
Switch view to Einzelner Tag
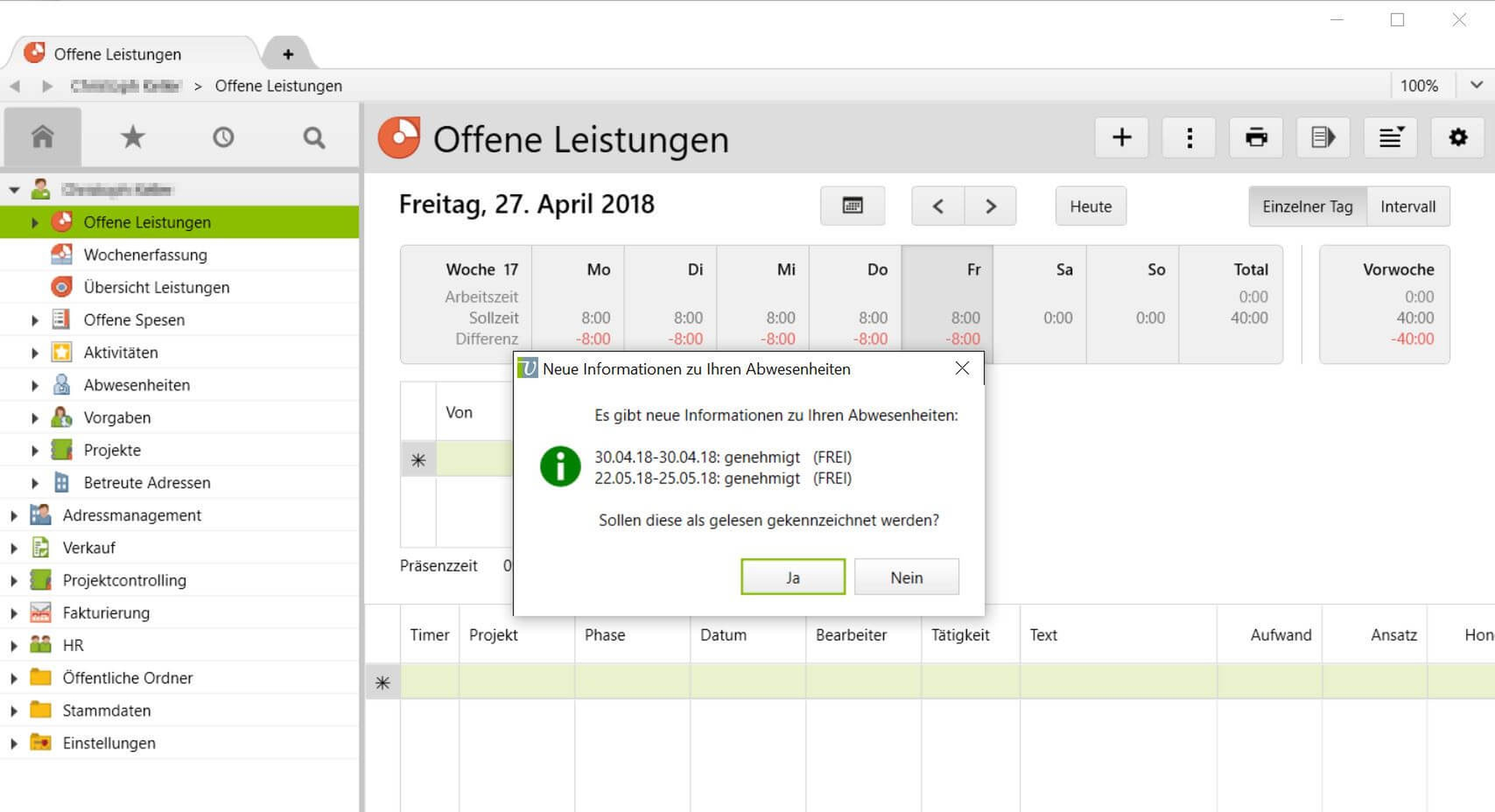pos(1307,206)
